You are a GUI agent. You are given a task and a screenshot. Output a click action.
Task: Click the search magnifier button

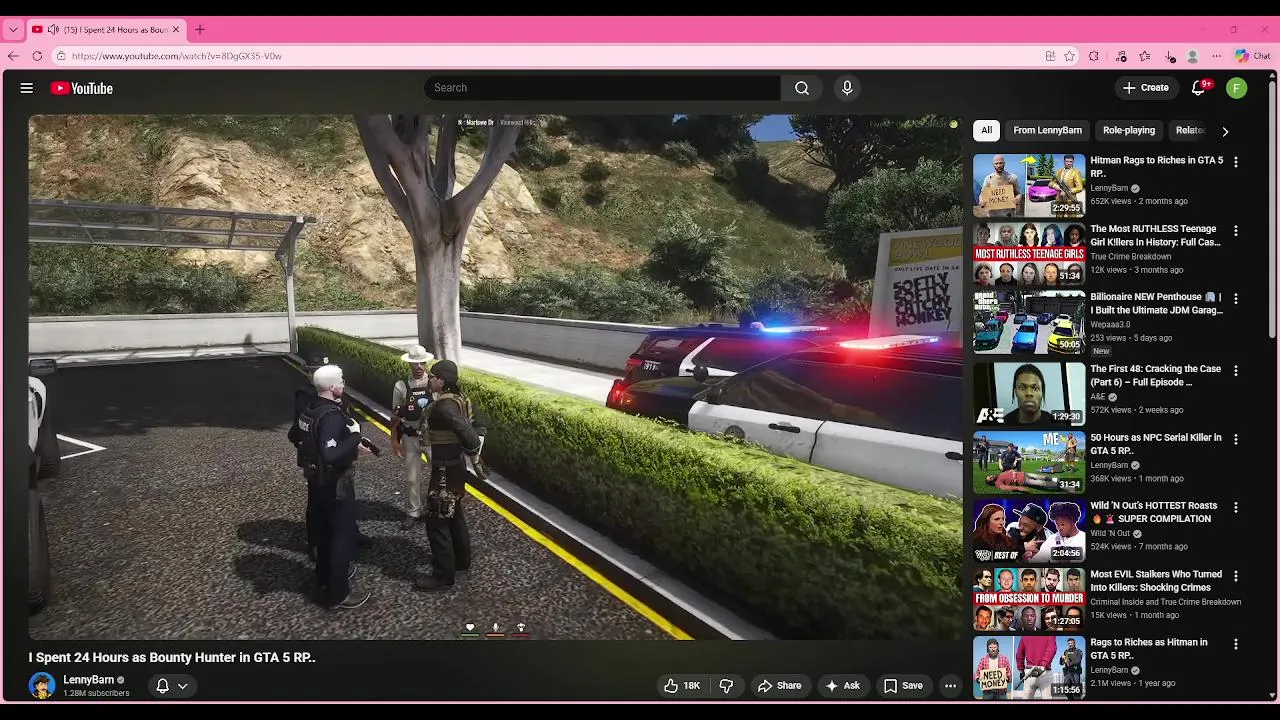coord(802,88)
